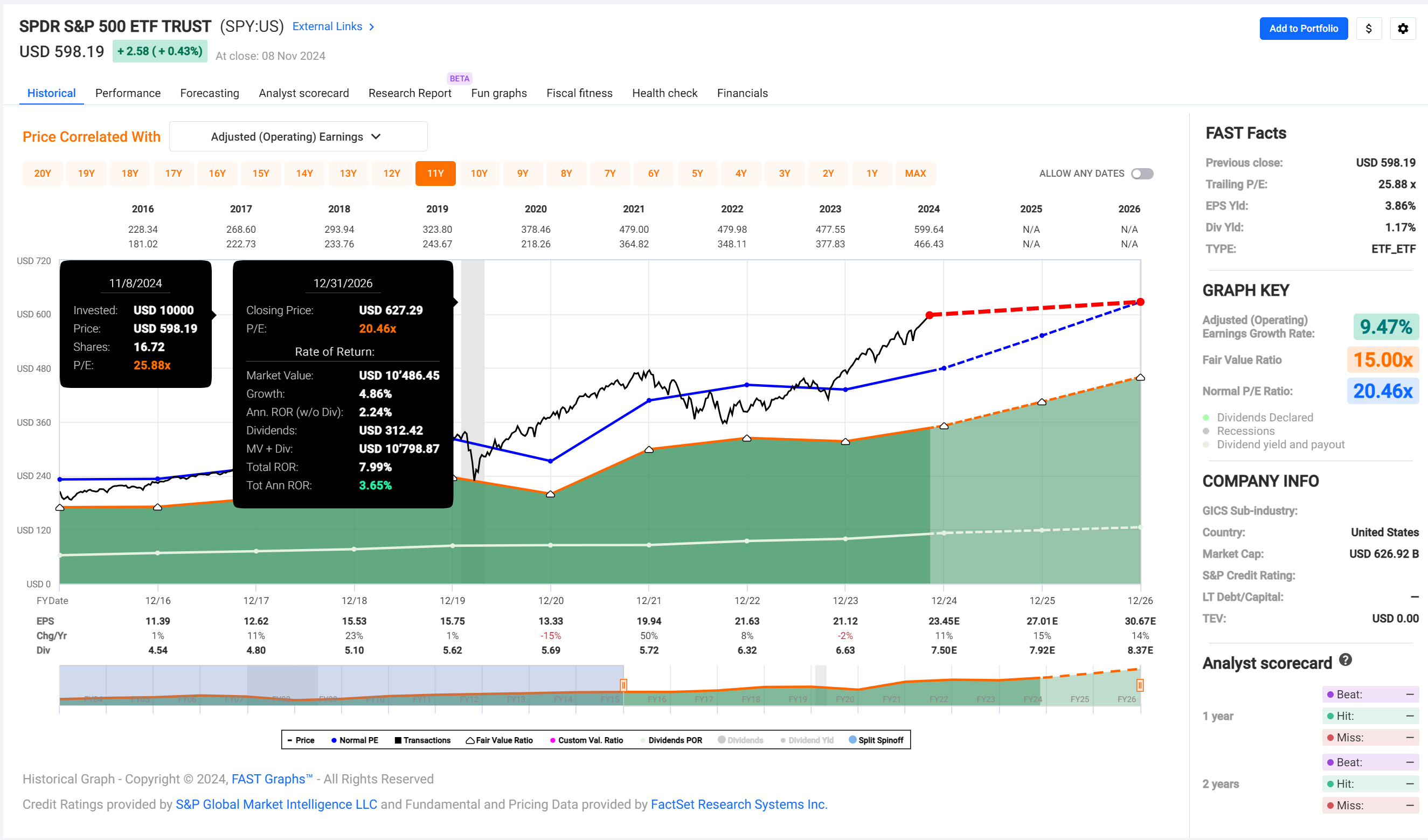The height and width of the screenshot is (840, 1428).
Task: Click the 9.47% earnings growth rate swatch
Action: 1385,327
